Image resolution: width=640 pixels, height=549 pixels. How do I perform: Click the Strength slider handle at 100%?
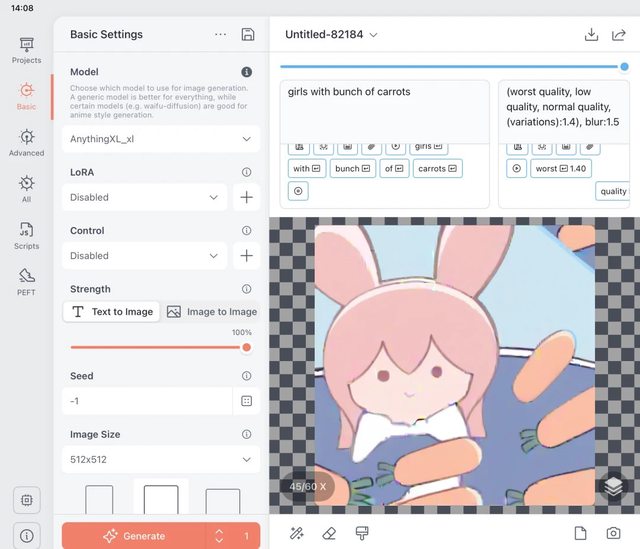(246, 347)
